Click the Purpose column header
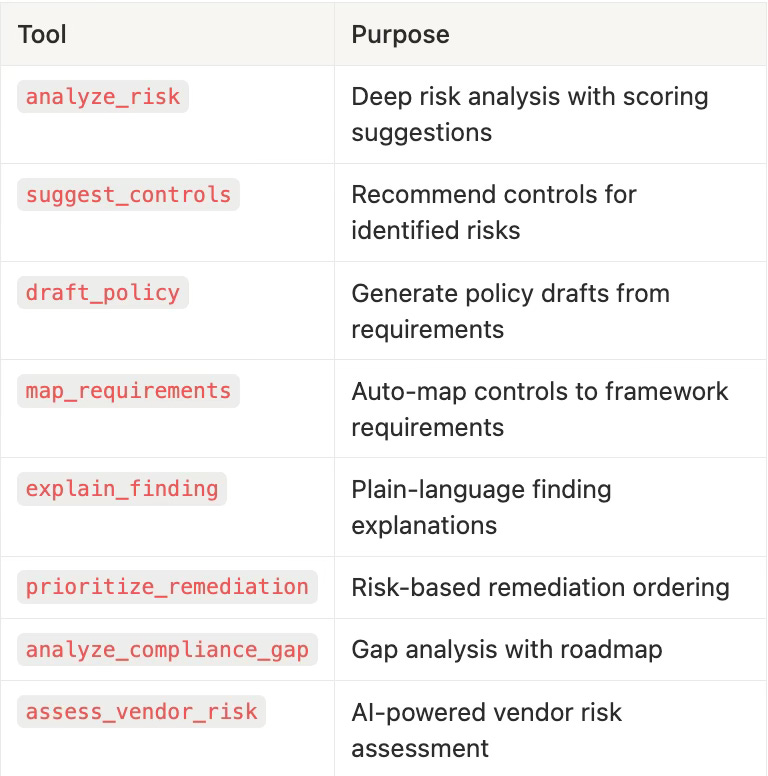The image size is (768, 776). (x=400, y=35)
